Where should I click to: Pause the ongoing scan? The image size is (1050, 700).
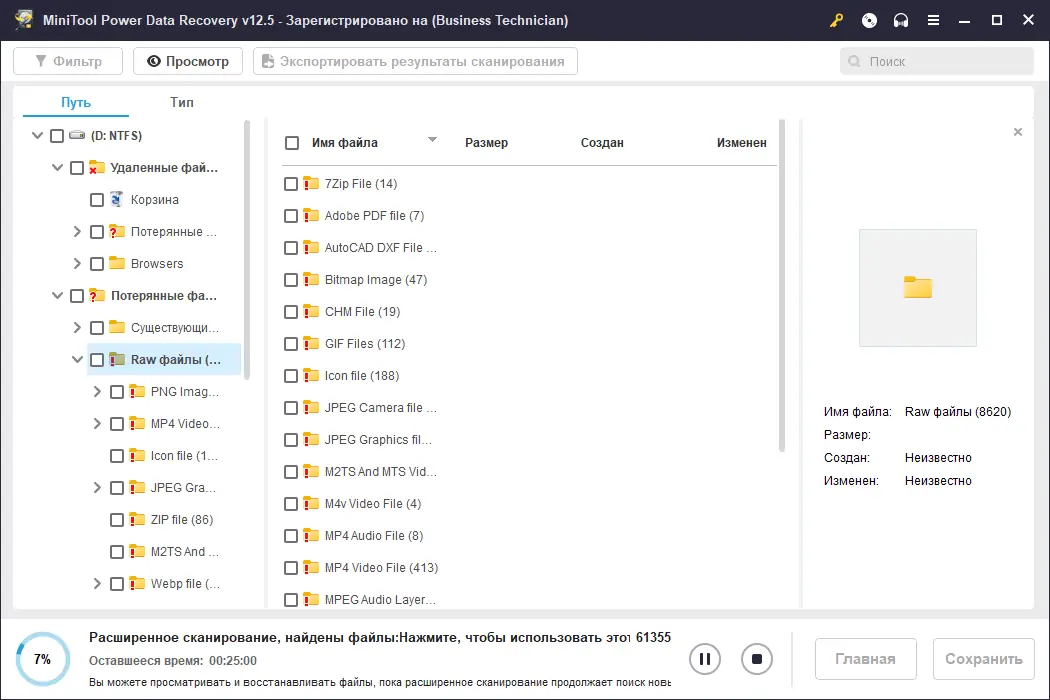point(705,658)
